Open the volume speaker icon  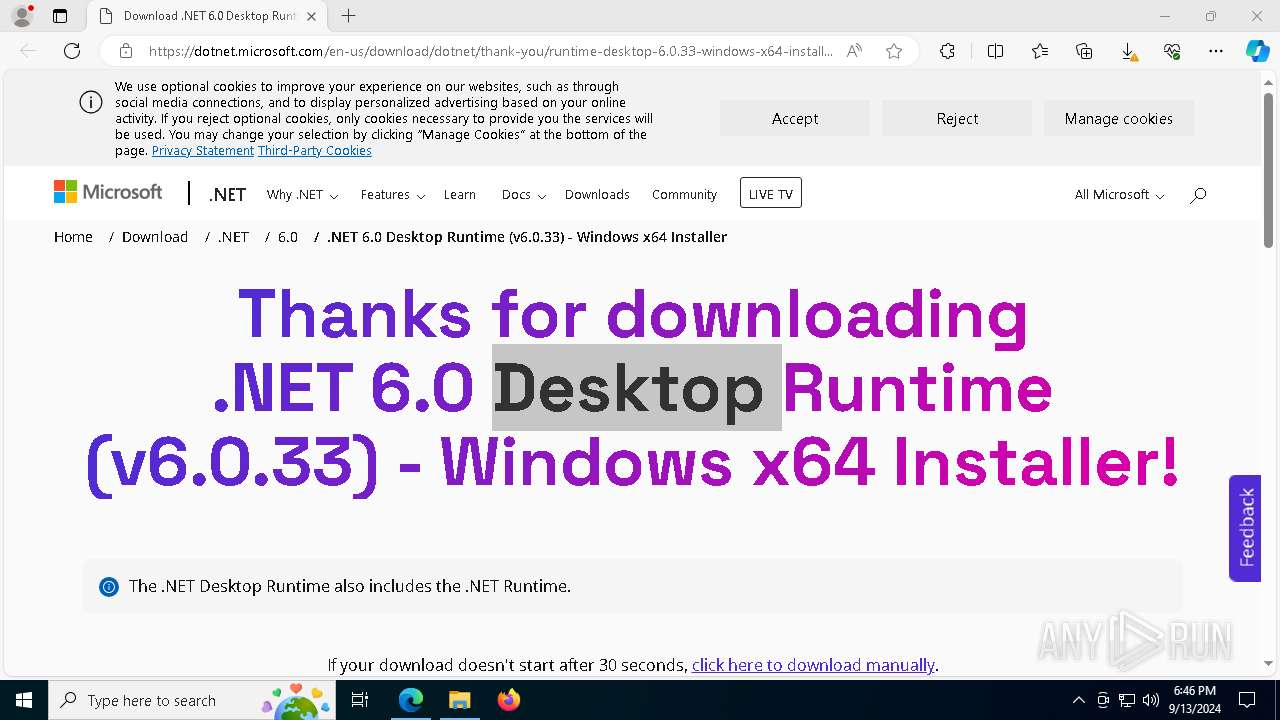point(1151,700)
